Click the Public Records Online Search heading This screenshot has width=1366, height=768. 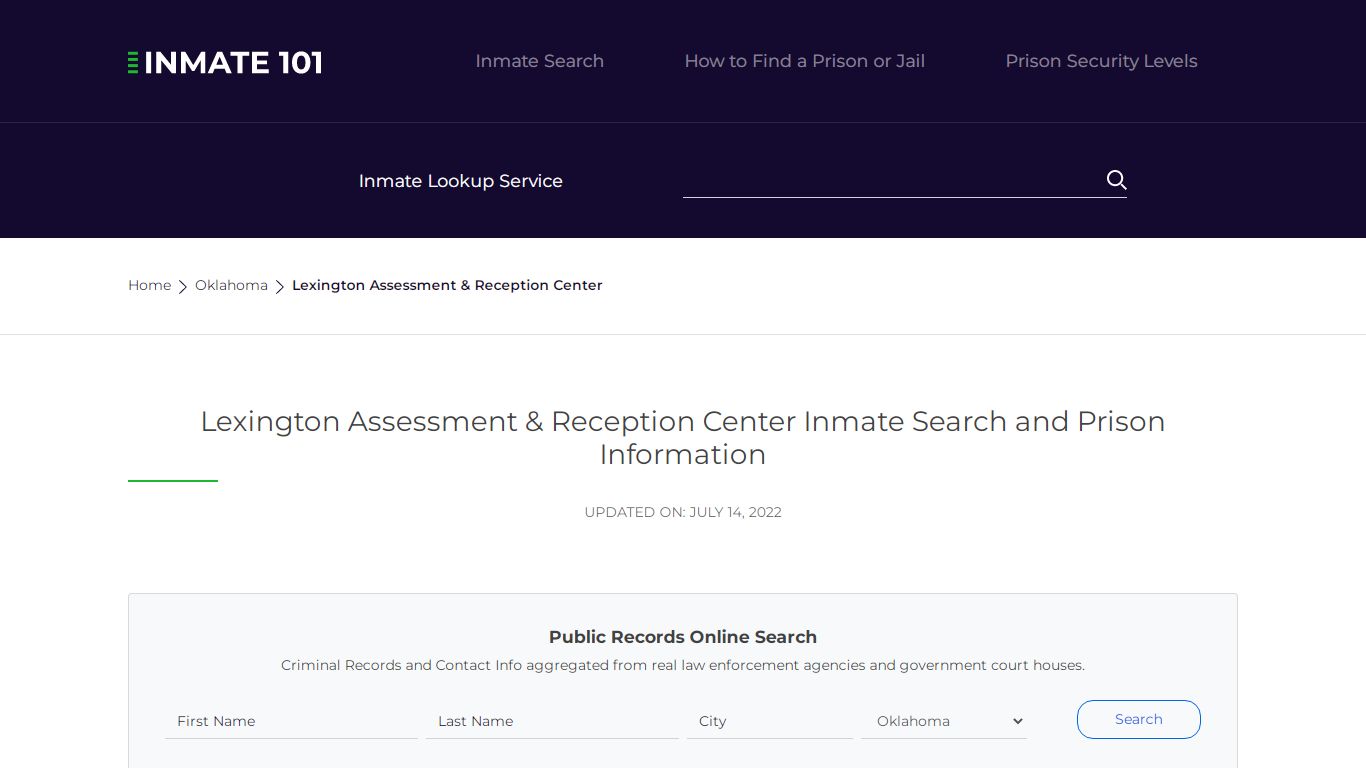tap(683, 637)
